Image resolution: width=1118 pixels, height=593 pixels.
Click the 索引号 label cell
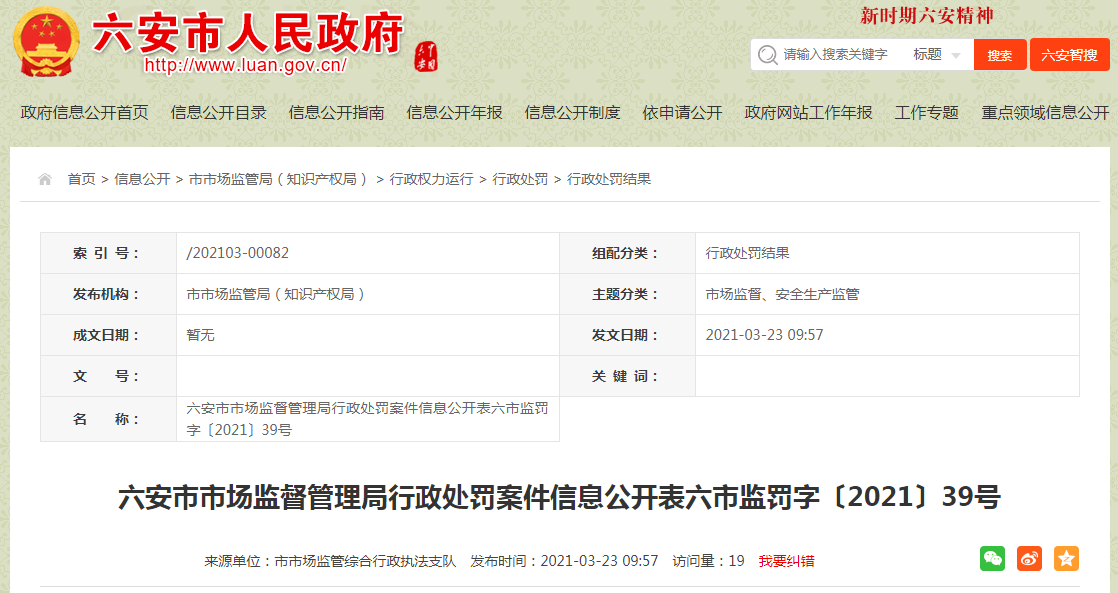point(108,253)
